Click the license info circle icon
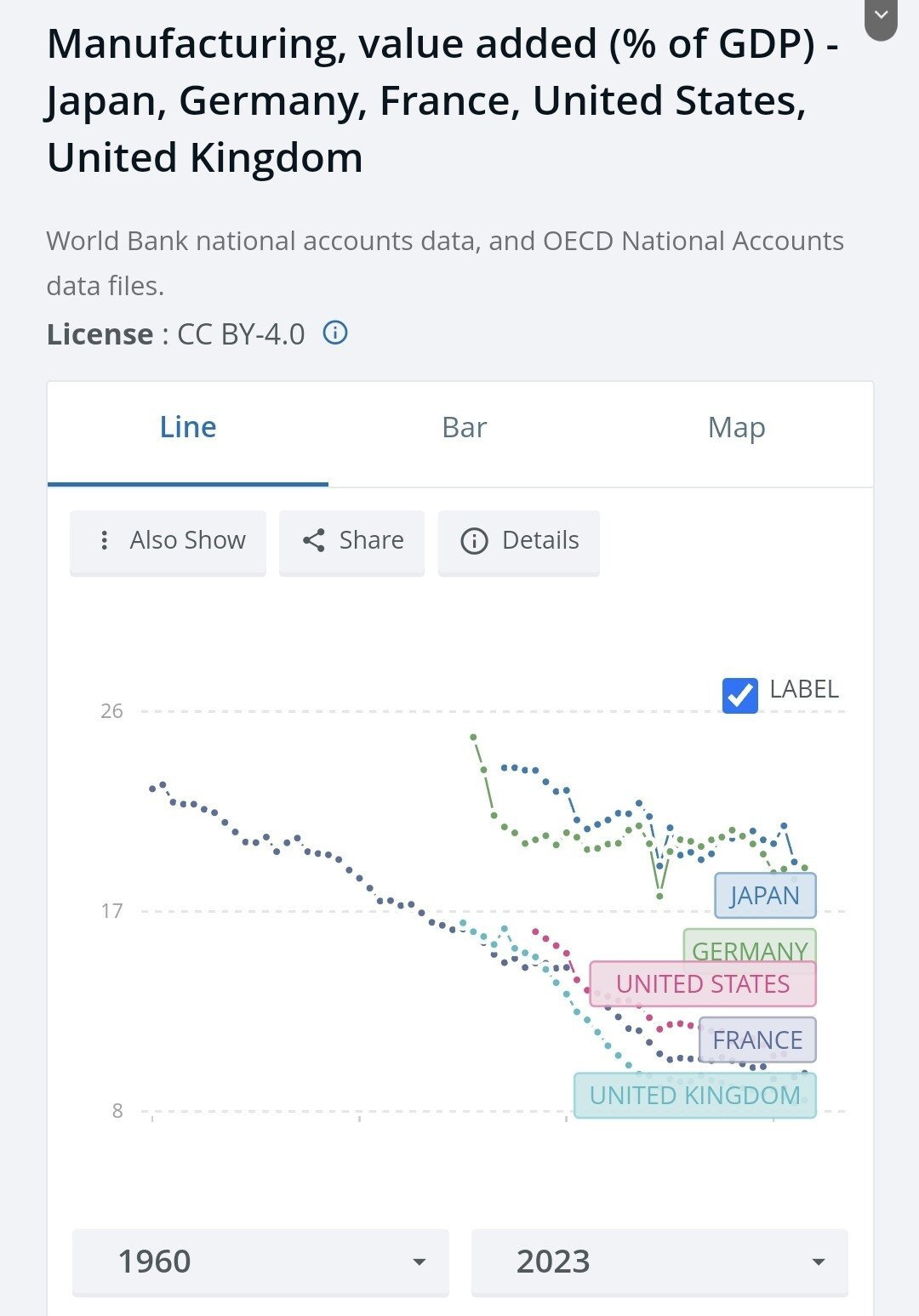 335,333
